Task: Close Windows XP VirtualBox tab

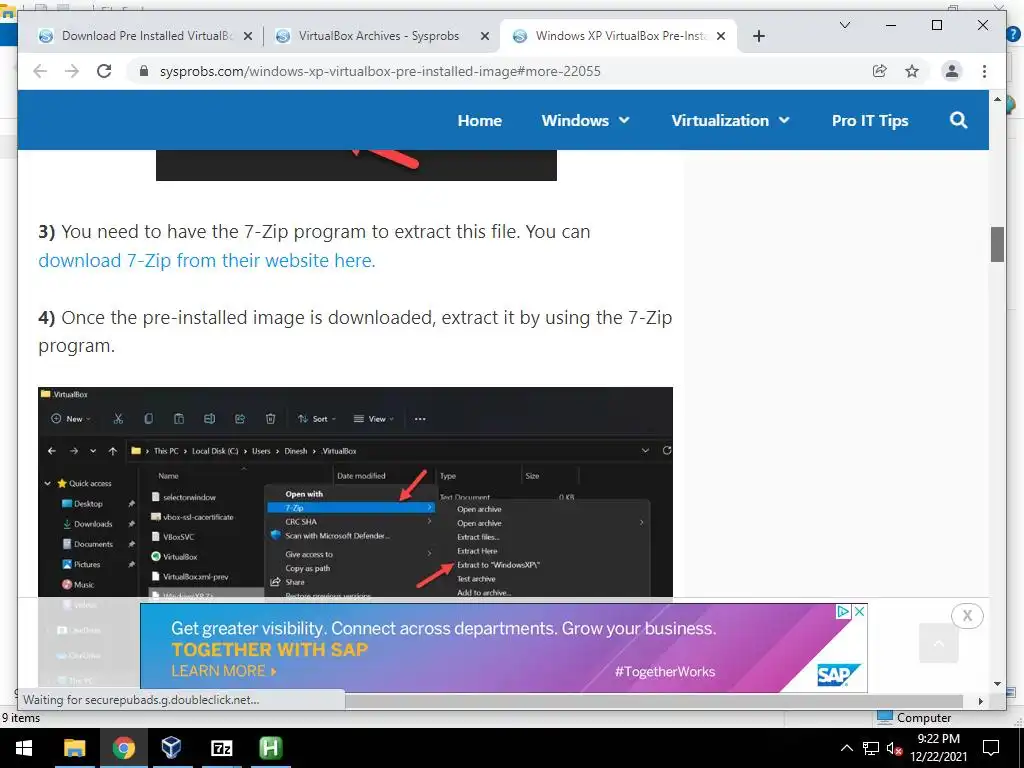Action: tap(721, 37)
